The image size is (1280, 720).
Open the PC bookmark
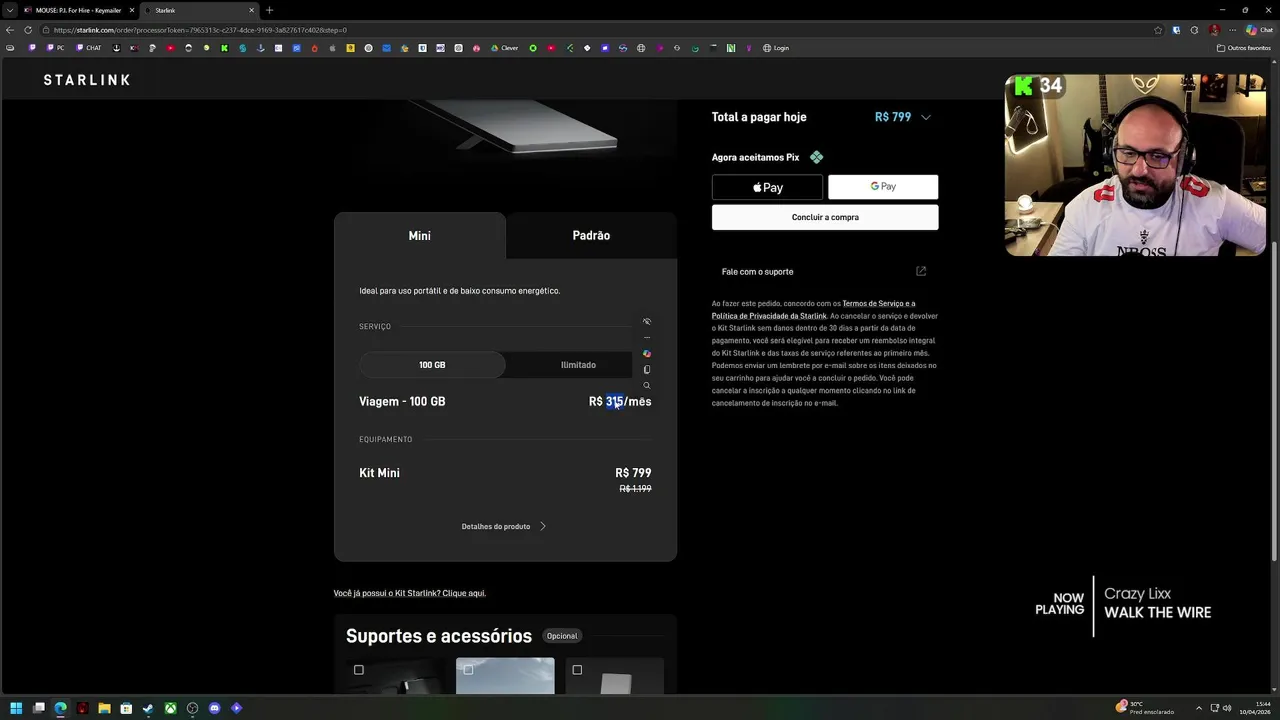(x=54, y=48)
